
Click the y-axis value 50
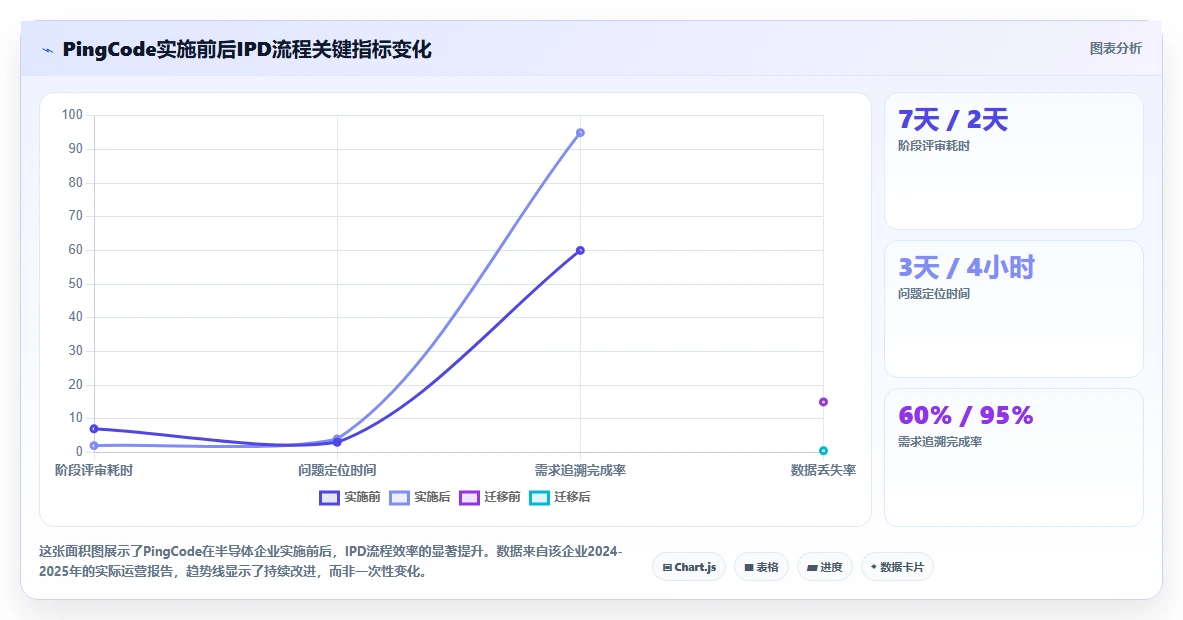pyautogui.click(x=75, y=284)
